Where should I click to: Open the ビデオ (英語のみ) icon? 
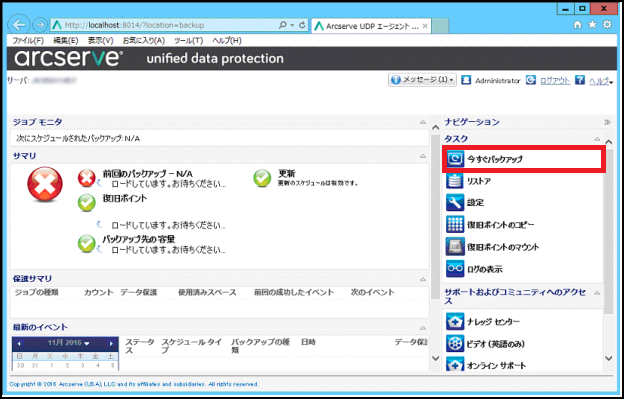tap(454, 343)
